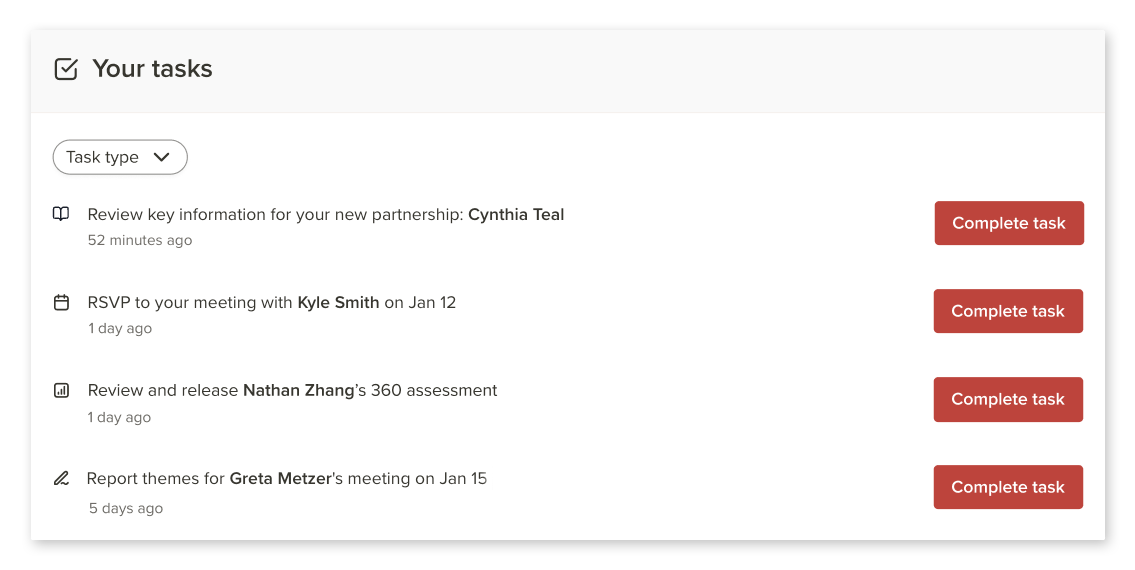Open the Task type dropdown
Screen dimensions: 1135x570
point(120,157)
